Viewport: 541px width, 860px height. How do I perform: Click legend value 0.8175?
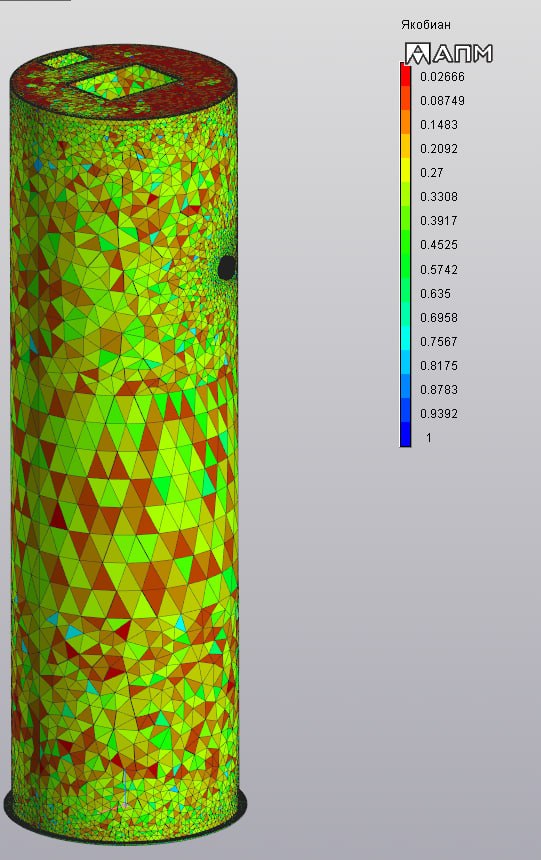[x=439, y=366]
